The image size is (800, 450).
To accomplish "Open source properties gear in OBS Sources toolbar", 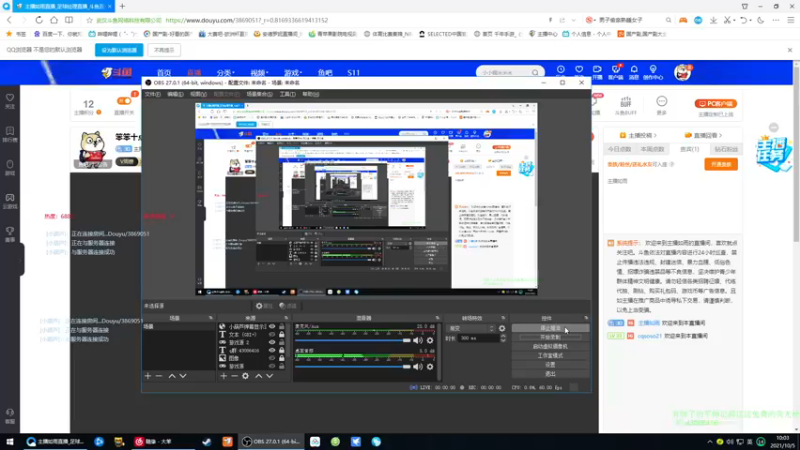I will (x=245, y=376).
